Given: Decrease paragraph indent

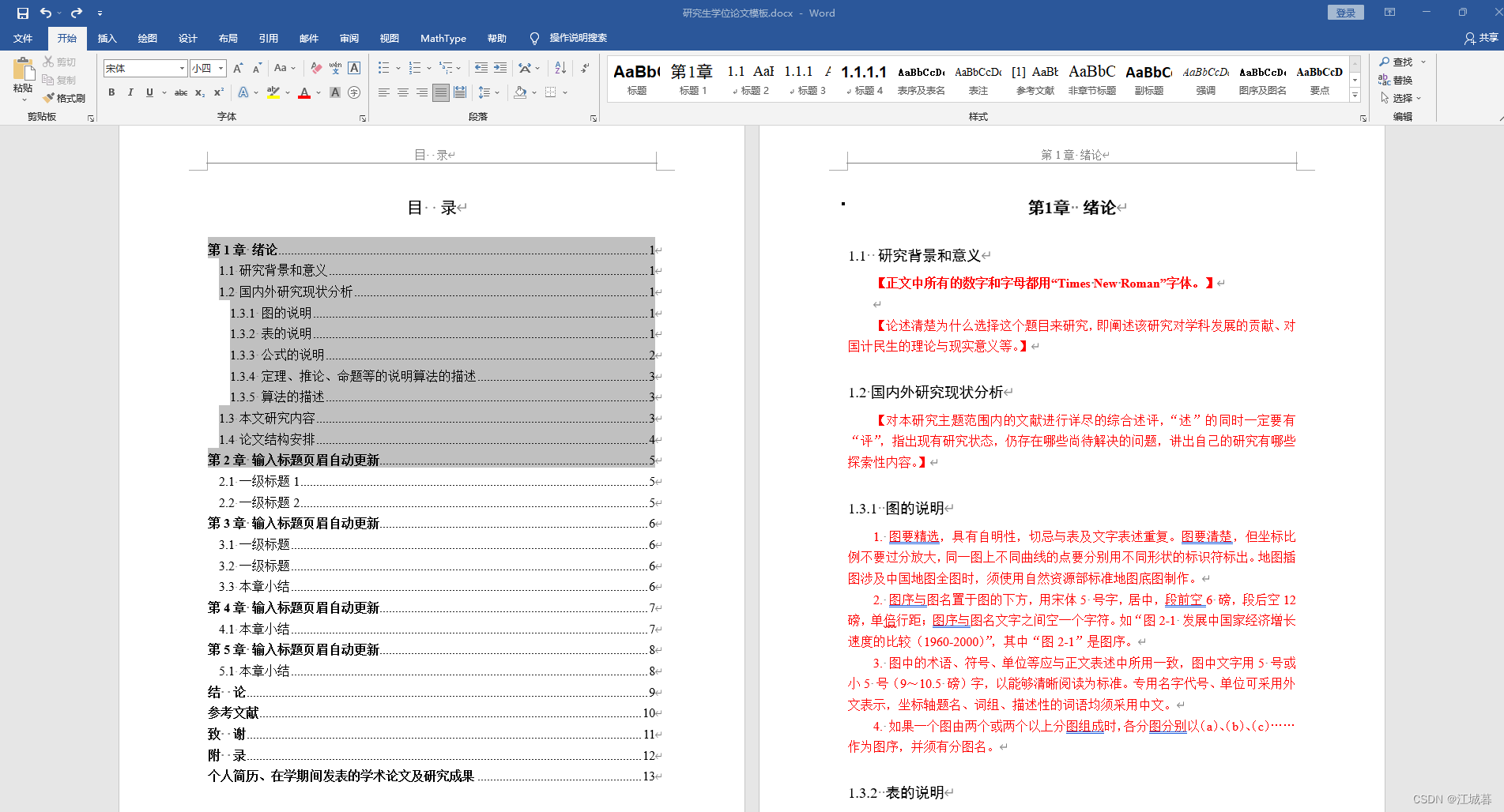Looking at the screenshot, I should coord(481,69).
